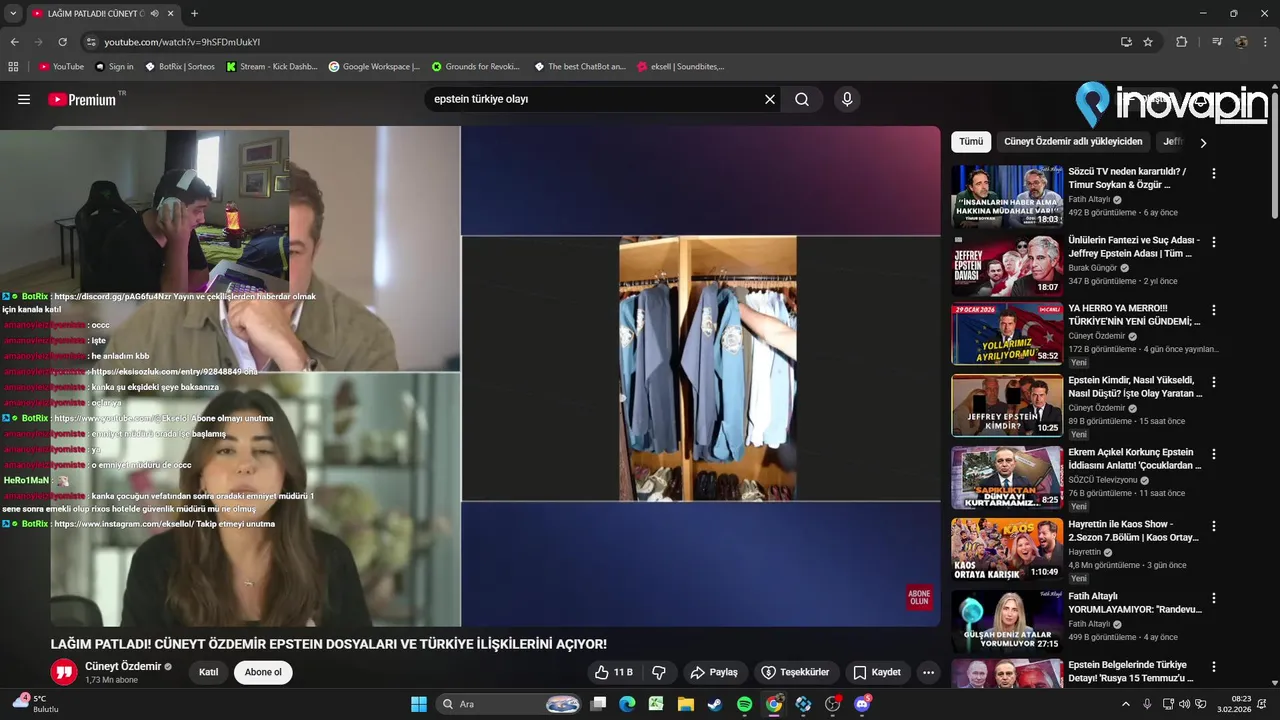Run search with magnifier button
Image resolution: width=1280 pixels, height=720 pixels.
(x=802, y=99)
